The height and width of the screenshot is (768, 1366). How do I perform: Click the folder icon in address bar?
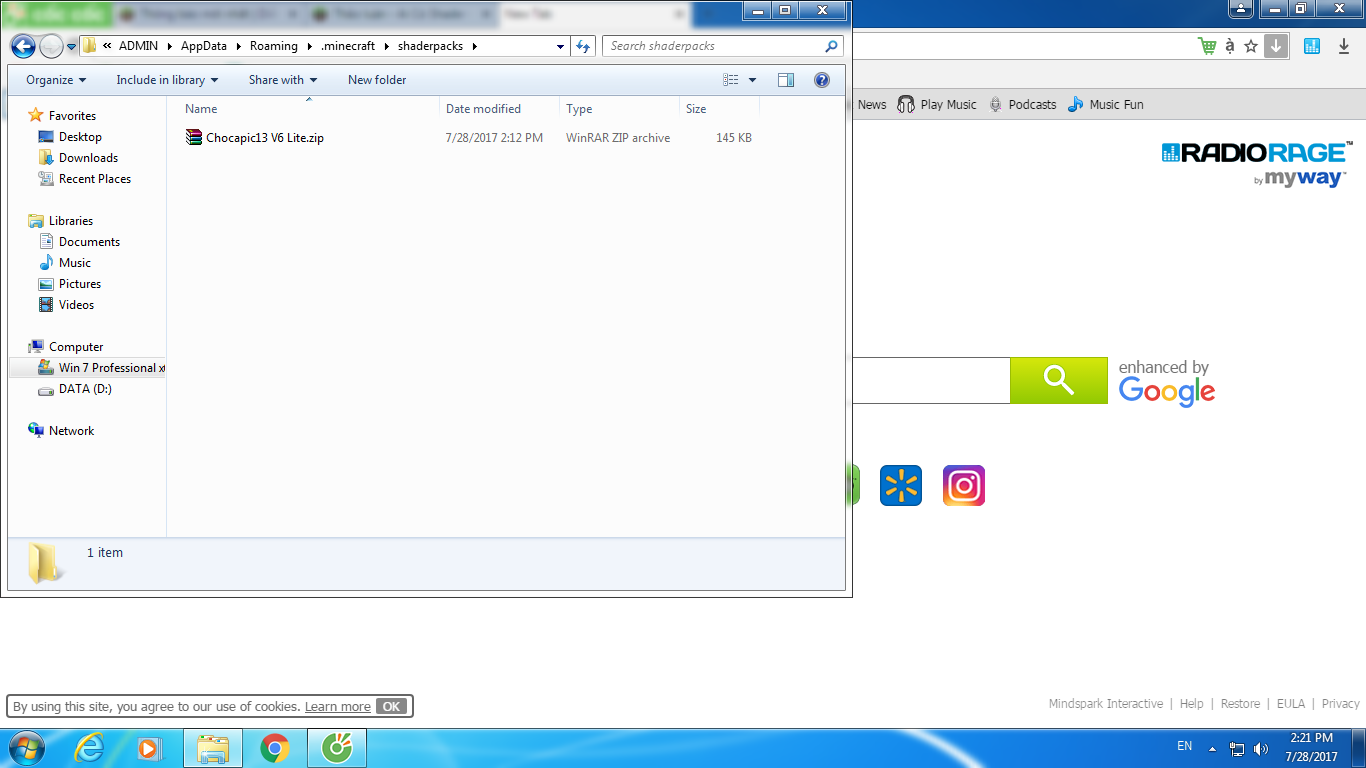point(89,46)
